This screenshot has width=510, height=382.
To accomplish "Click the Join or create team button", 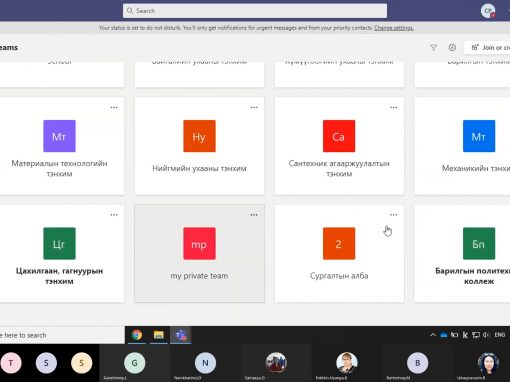I will 487,48.
